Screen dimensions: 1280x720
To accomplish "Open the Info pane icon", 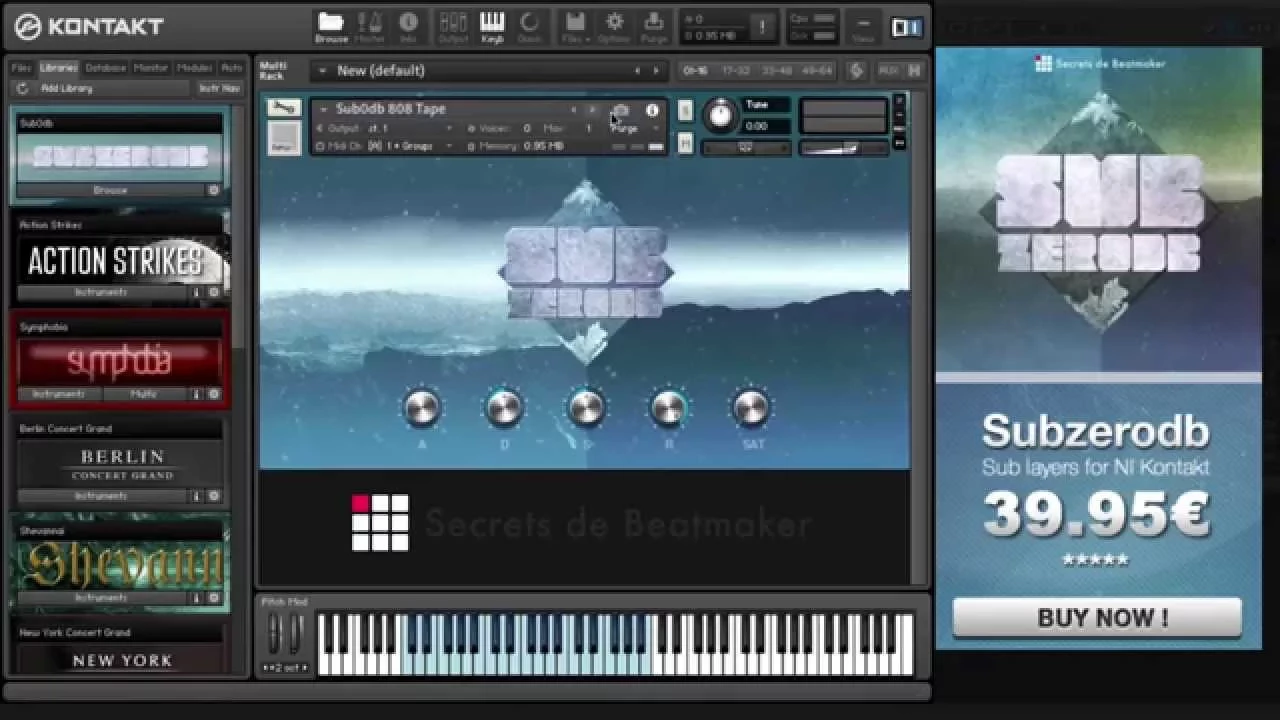I will (408, 26).
